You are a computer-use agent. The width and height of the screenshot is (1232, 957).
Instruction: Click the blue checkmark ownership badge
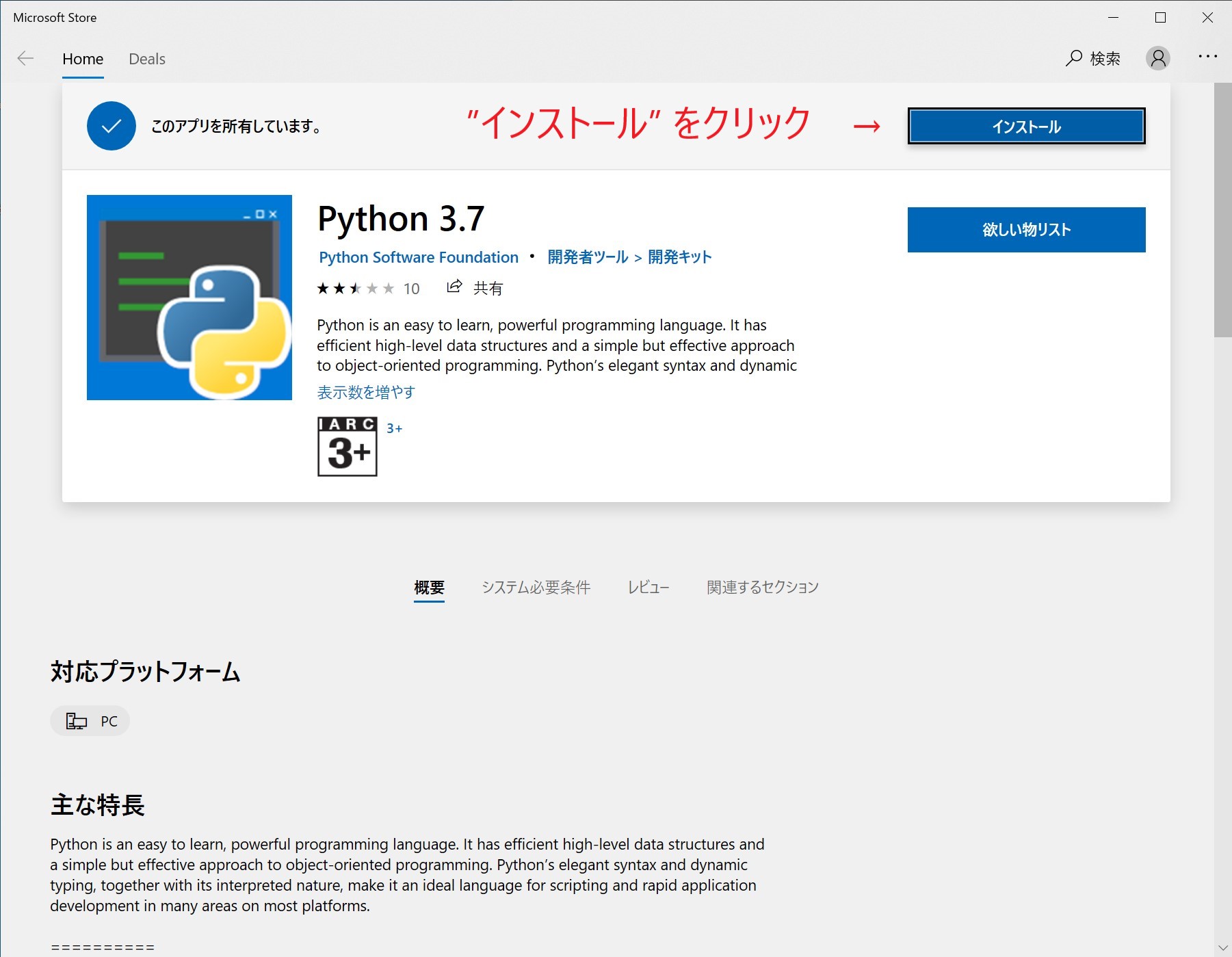point(111,126)
